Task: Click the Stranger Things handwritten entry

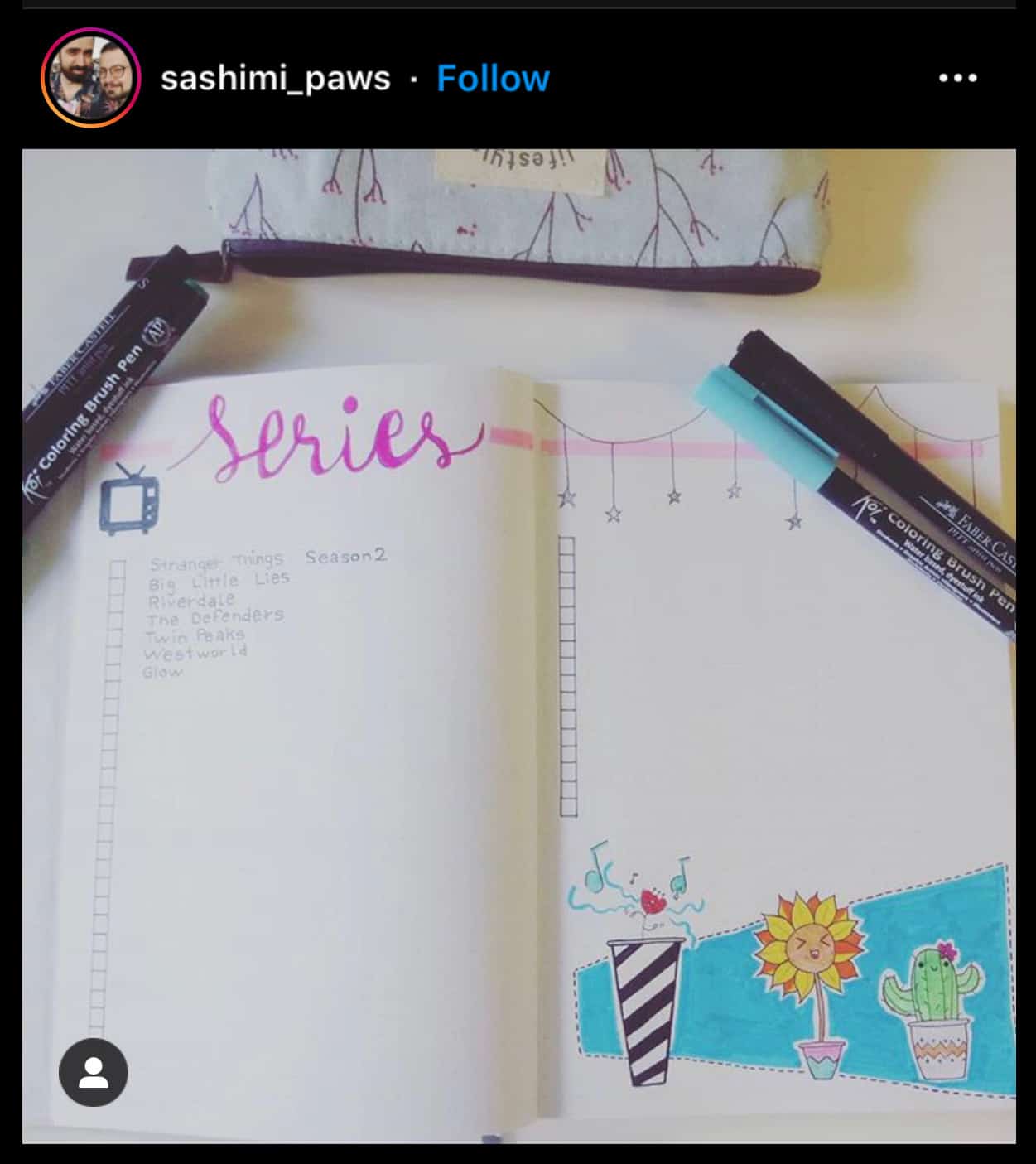Action: (x=216, y=562)
